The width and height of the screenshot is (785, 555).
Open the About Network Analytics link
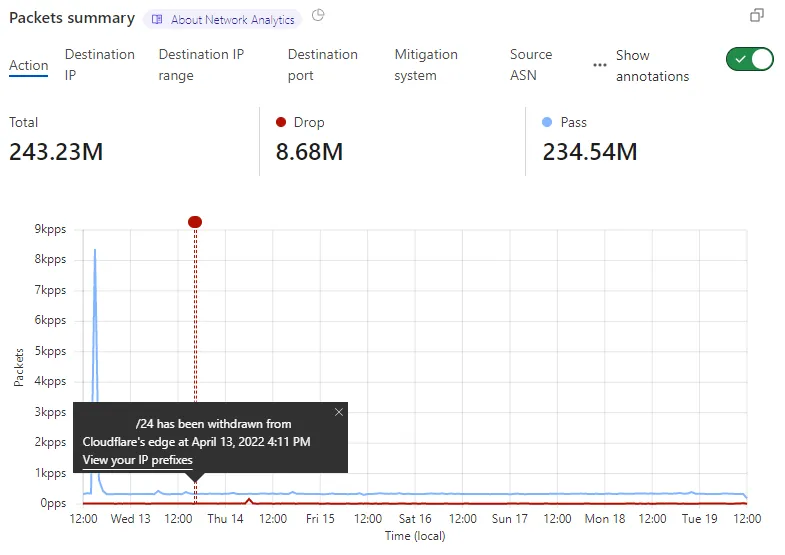pos(232,19)
